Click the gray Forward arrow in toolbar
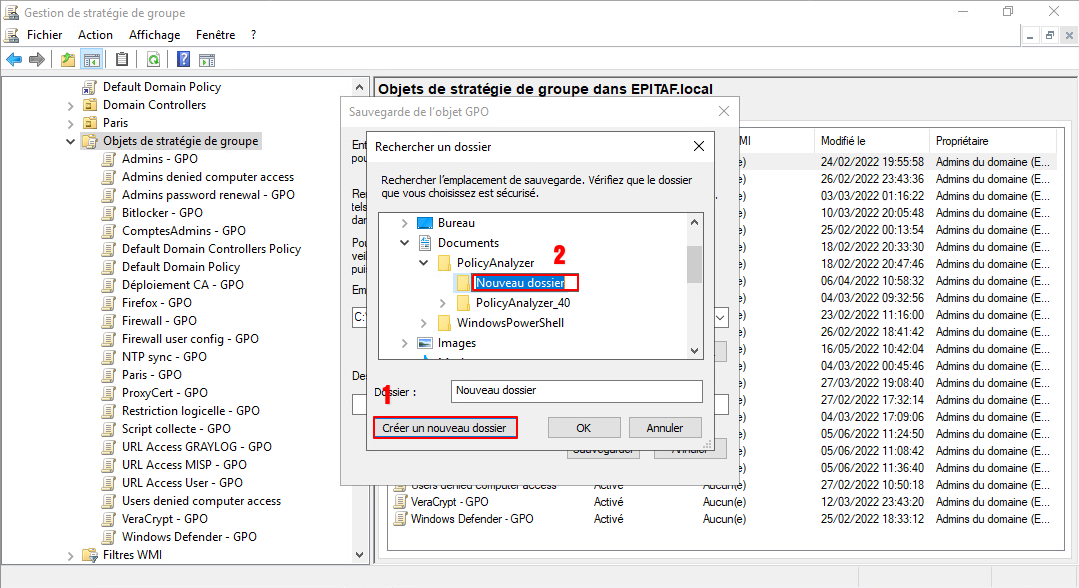 click(37, 60)
